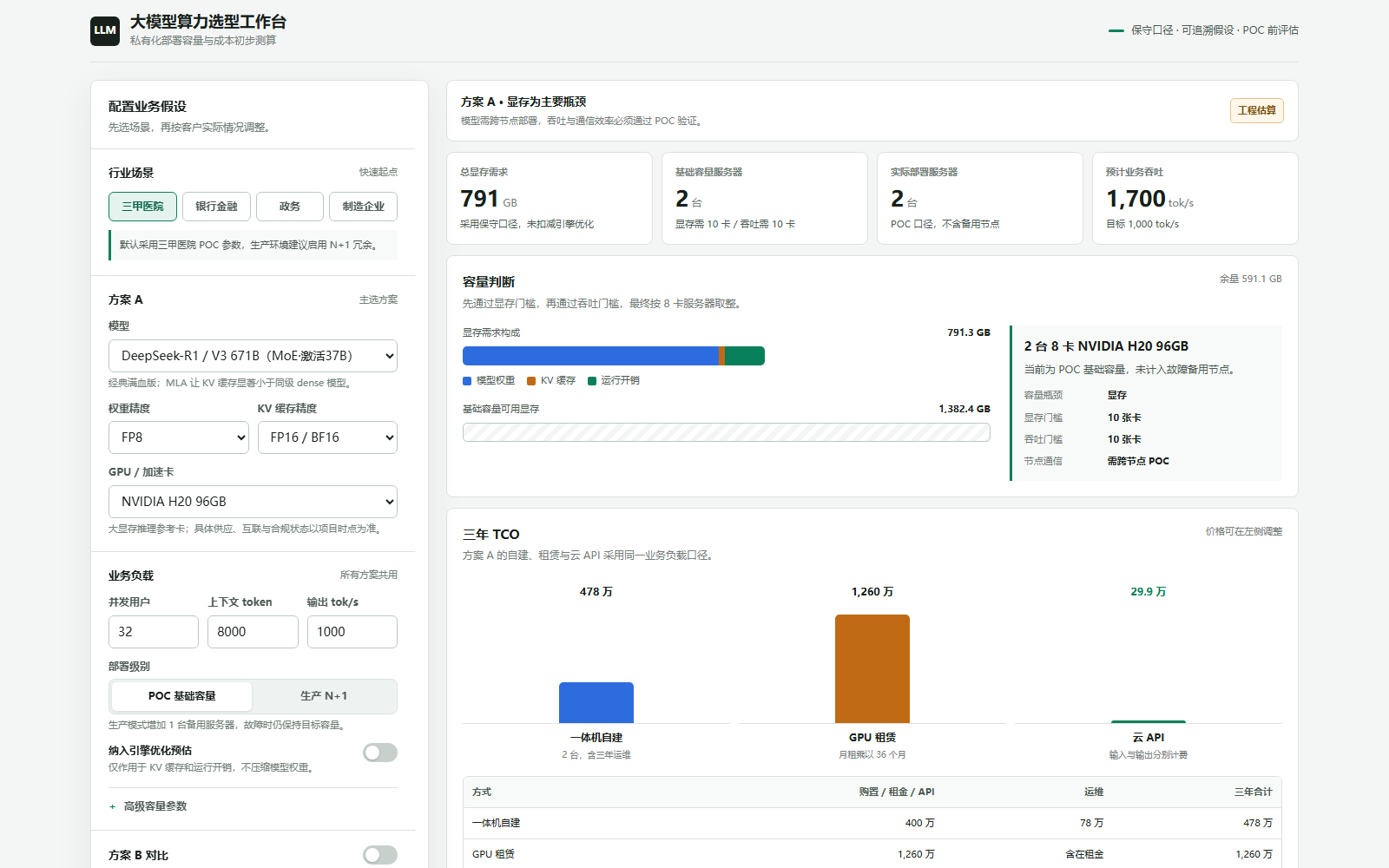Screen dimensions: 1389x868
Task: Click 2 台 8 卡 NVIDIA H20 96GB heading
Action: coord(1106,346)
